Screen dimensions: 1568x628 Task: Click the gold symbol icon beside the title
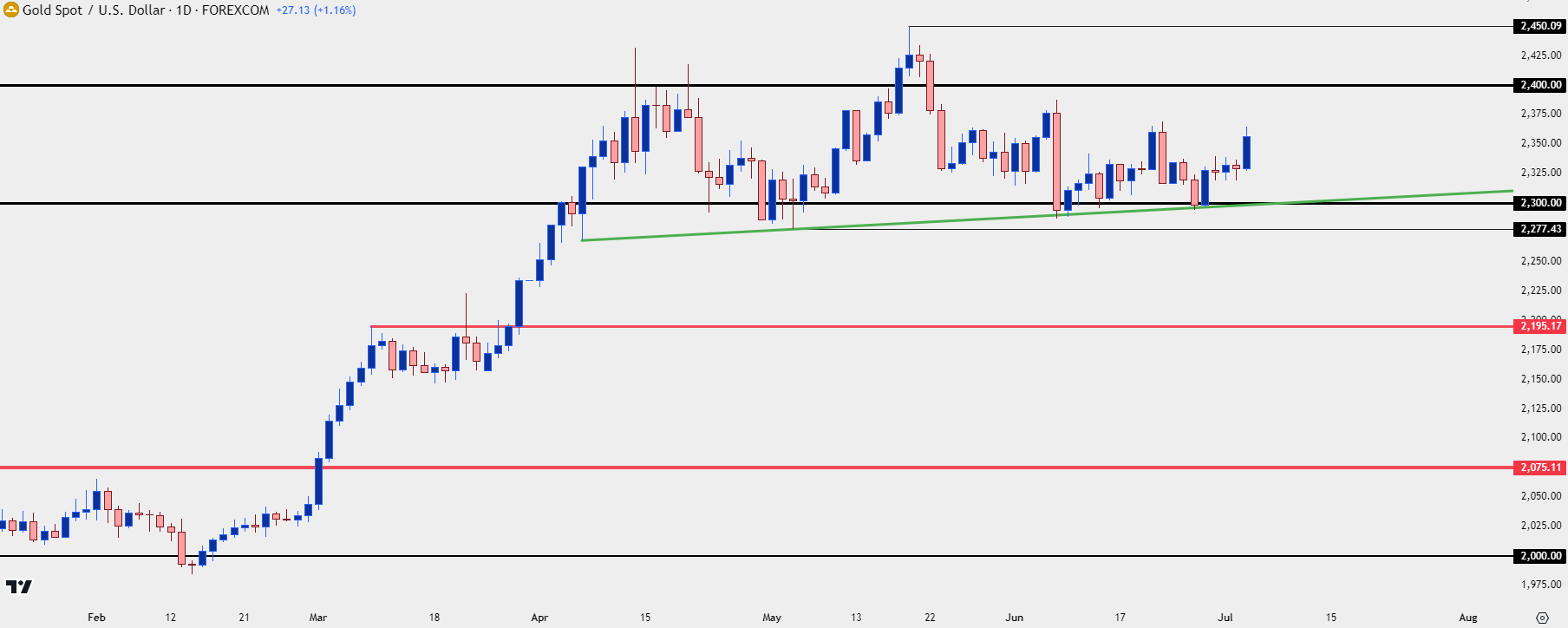click(10, 10)
